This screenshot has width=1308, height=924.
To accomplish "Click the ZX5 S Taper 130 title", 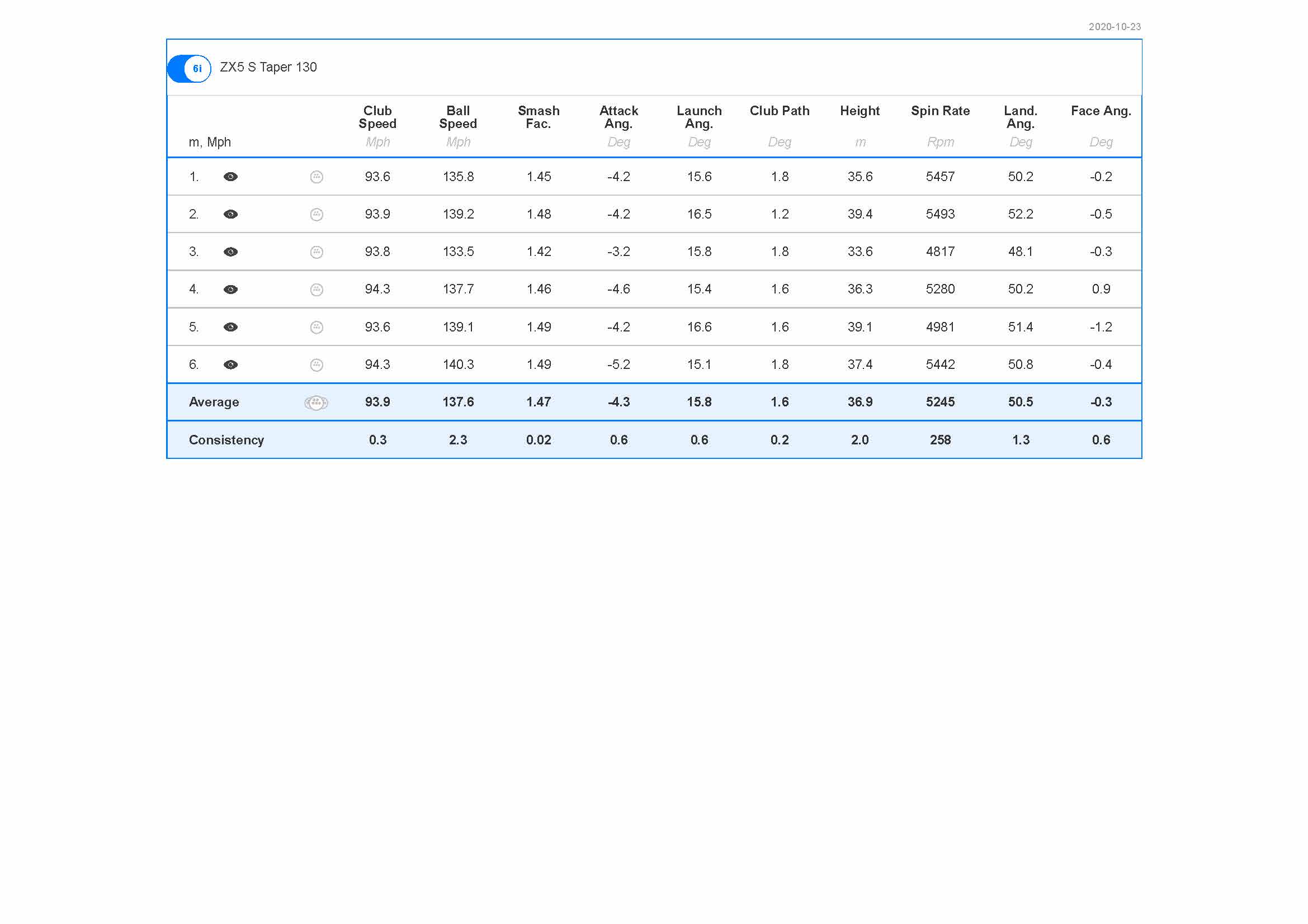I will [x=268, y=67].
